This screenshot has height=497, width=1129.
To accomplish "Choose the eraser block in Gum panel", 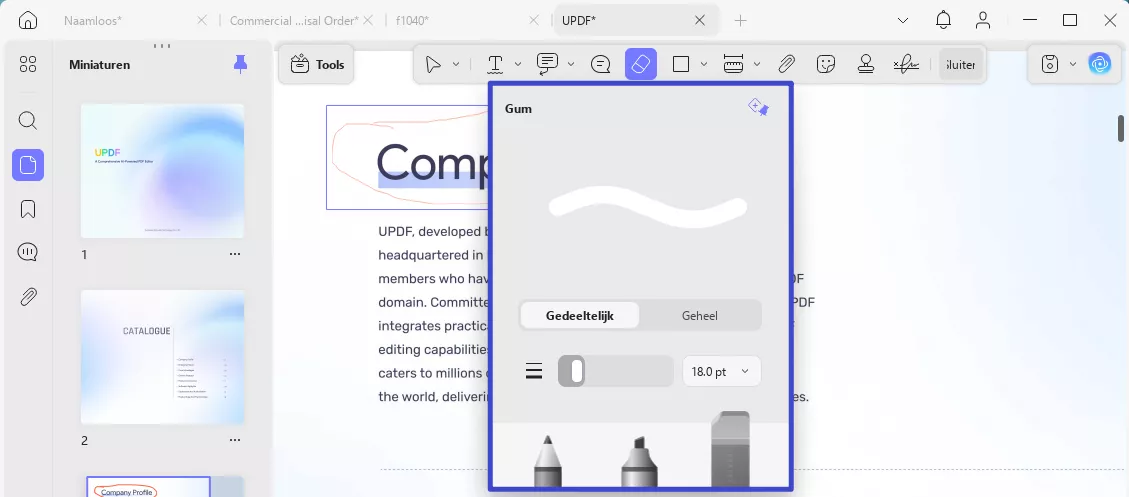I will click(730, 449).
